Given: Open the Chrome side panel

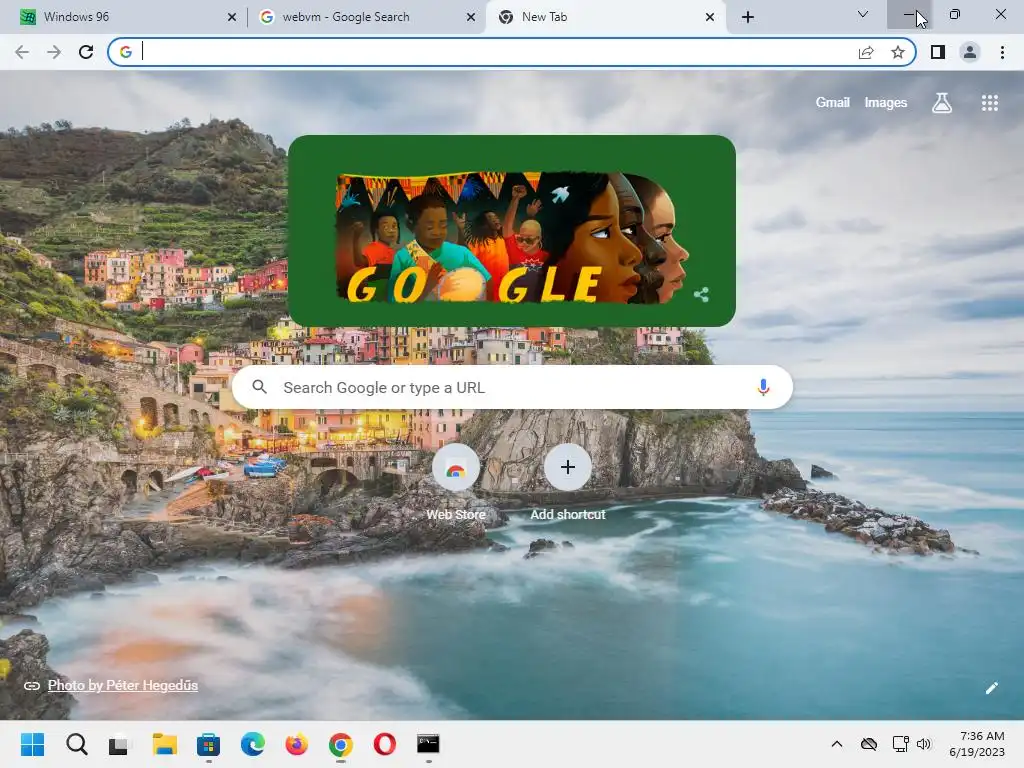Looking at the screenshot, I should [938, 52].
